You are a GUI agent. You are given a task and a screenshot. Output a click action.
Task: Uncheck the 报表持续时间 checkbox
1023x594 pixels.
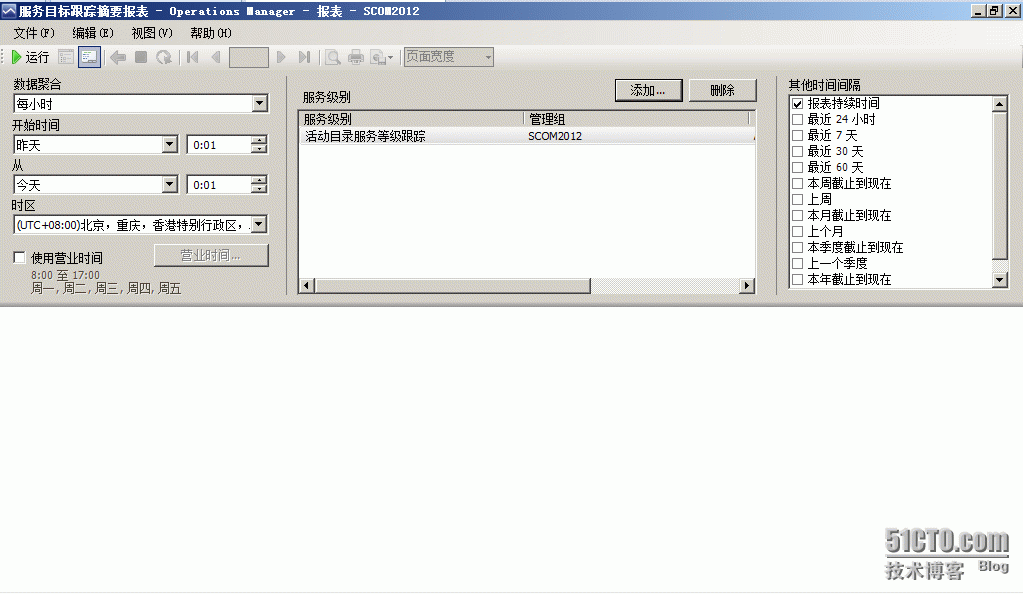click(797, 104)
